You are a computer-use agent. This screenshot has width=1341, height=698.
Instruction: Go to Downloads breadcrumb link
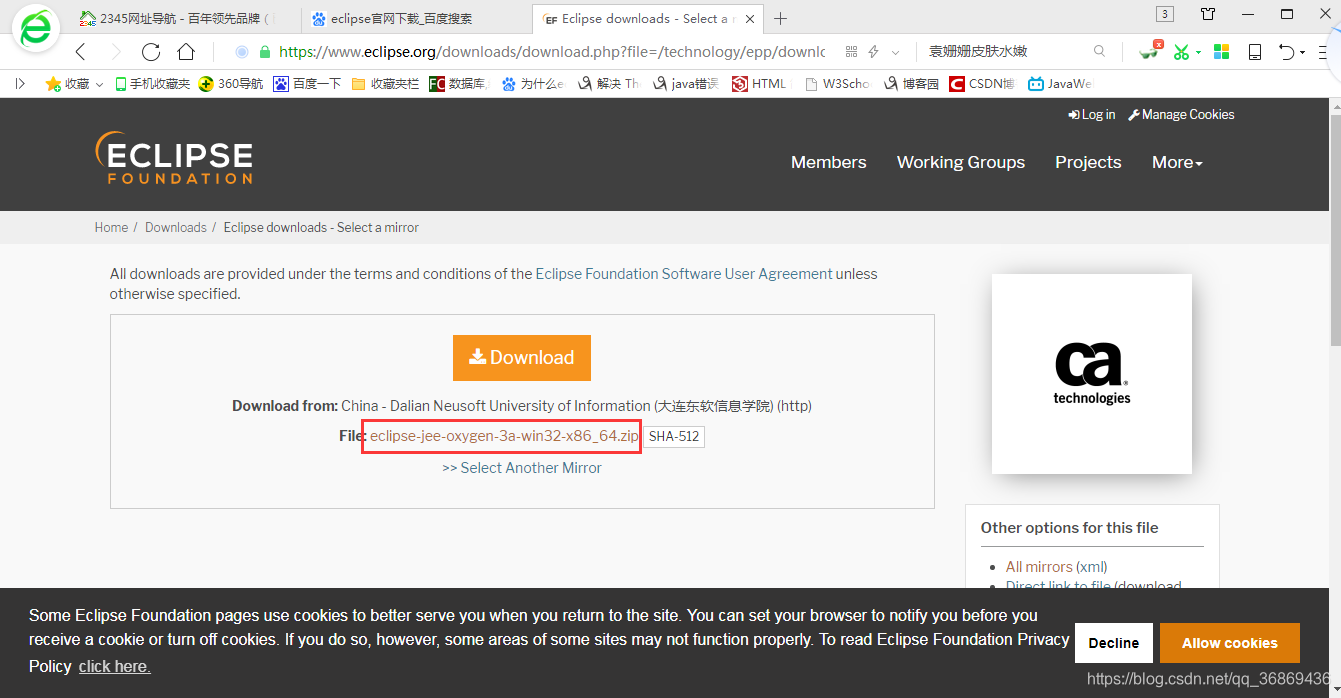175,227
